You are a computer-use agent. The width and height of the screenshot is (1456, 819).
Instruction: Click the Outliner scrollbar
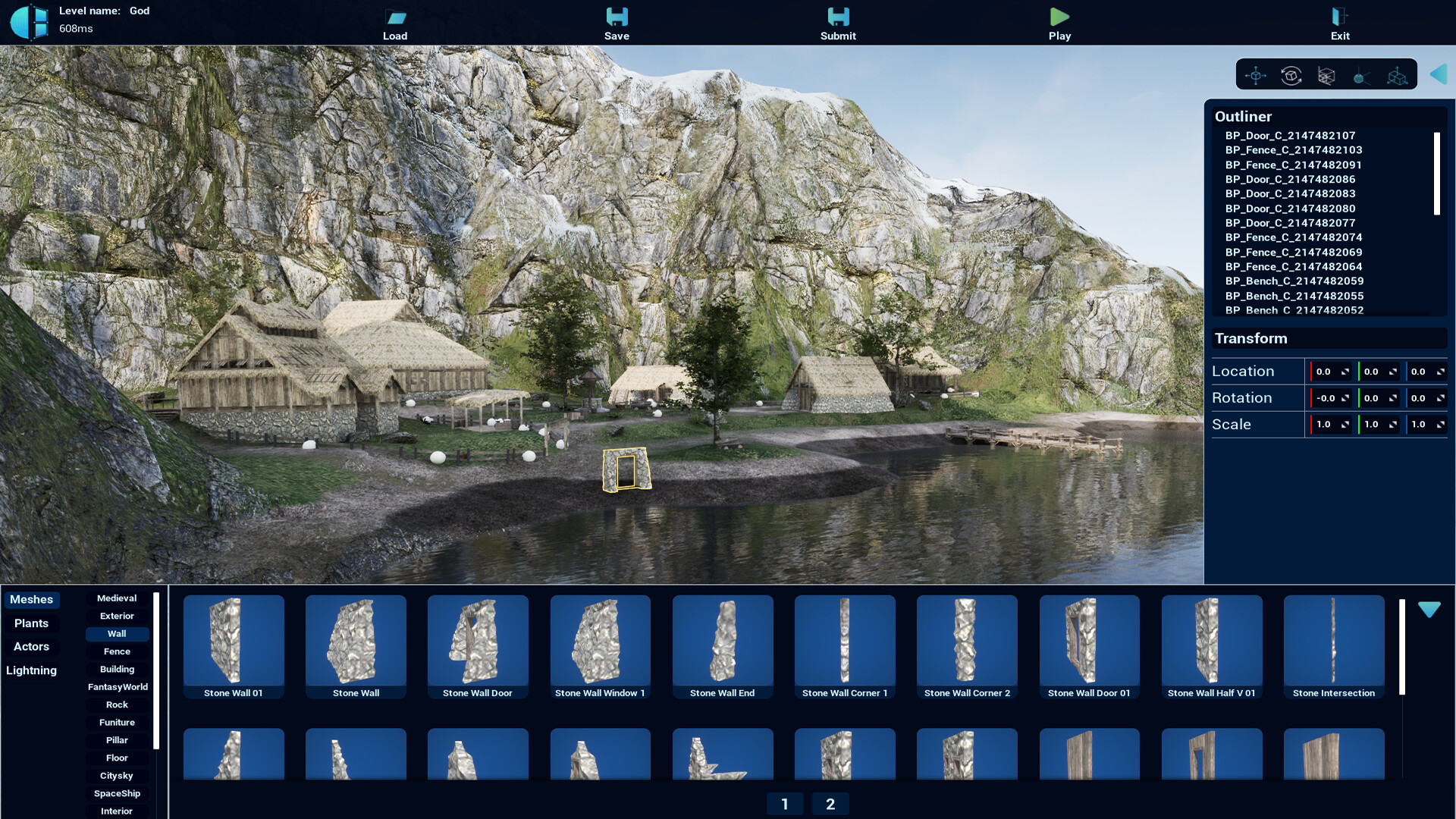(1436, 174)
